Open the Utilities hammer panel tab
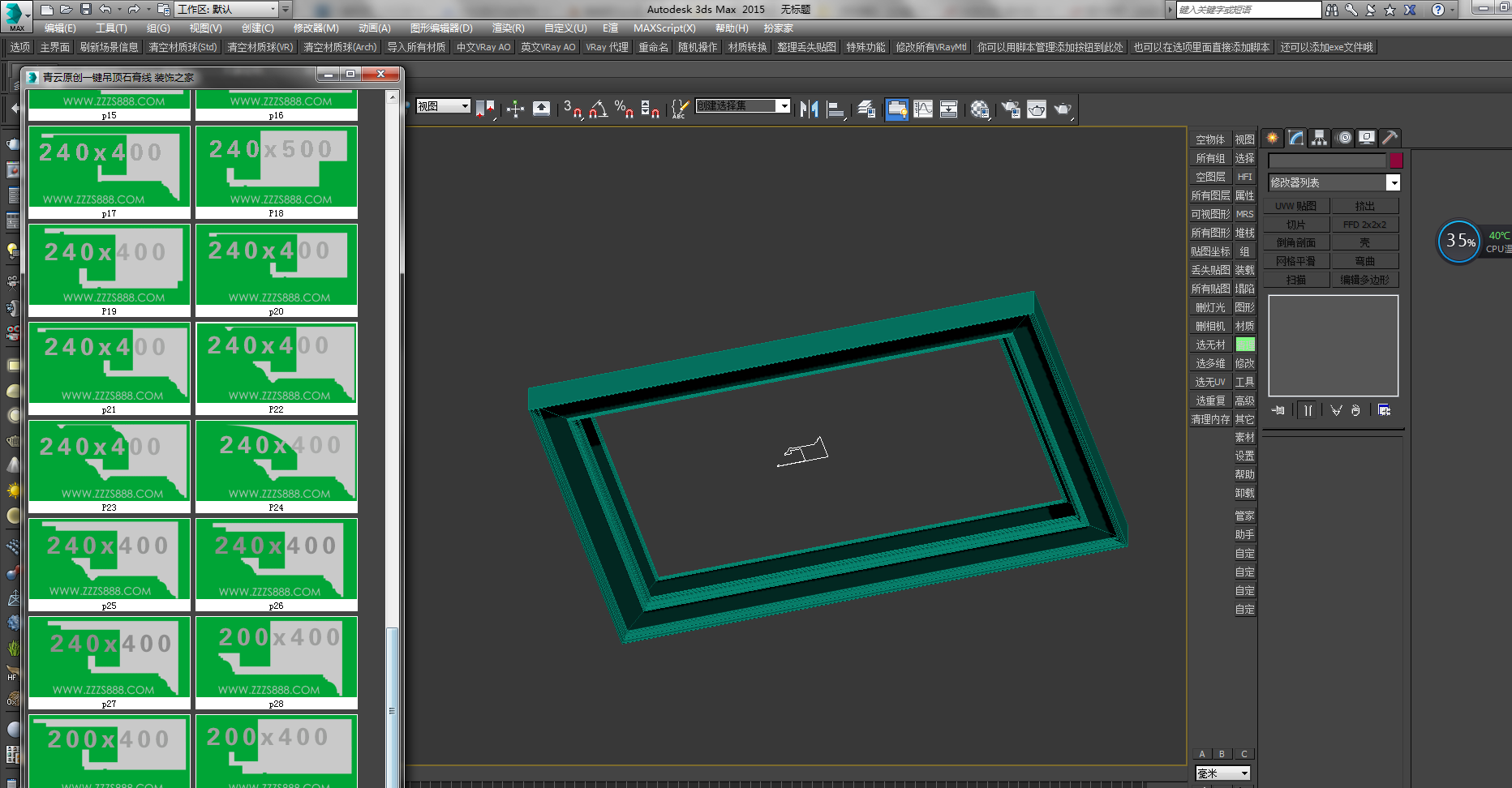This screenshot has height=788, width=1512. click(x=1390, y=138)
